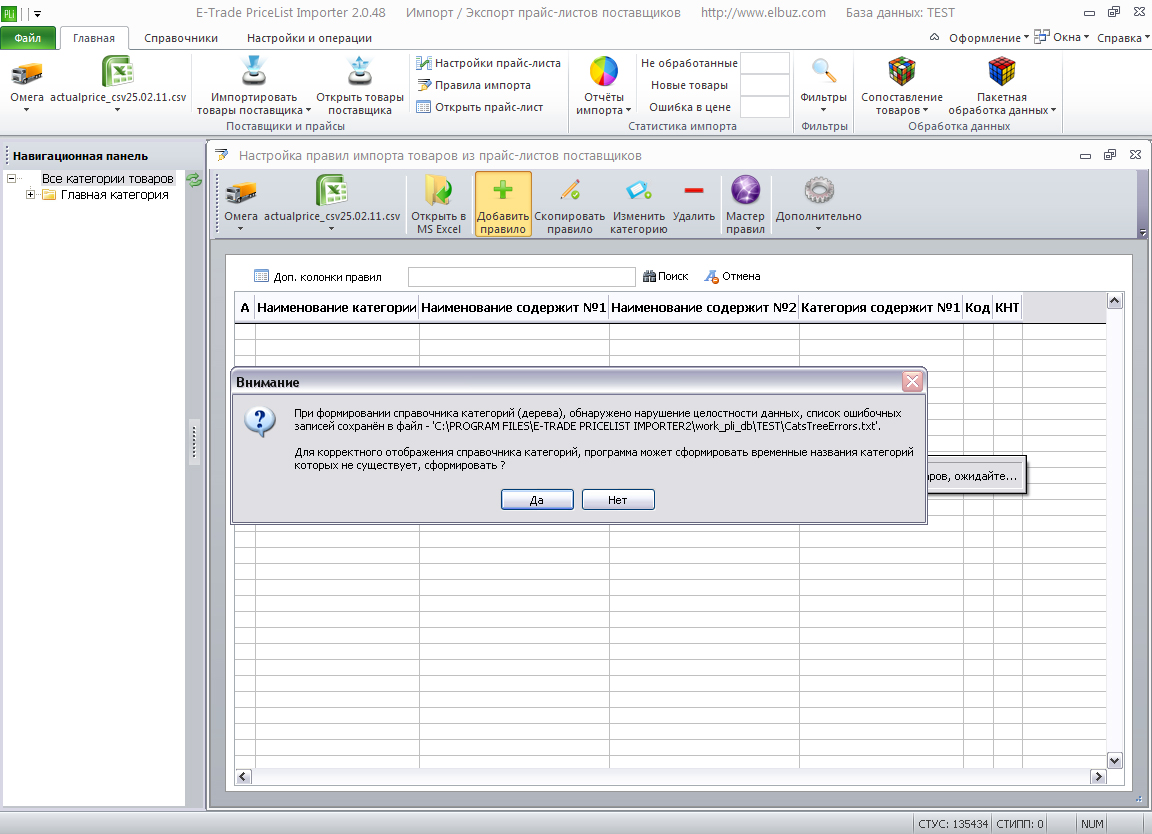Click Пакетная обработка данных cube icon

click(x=1001, y=72)
